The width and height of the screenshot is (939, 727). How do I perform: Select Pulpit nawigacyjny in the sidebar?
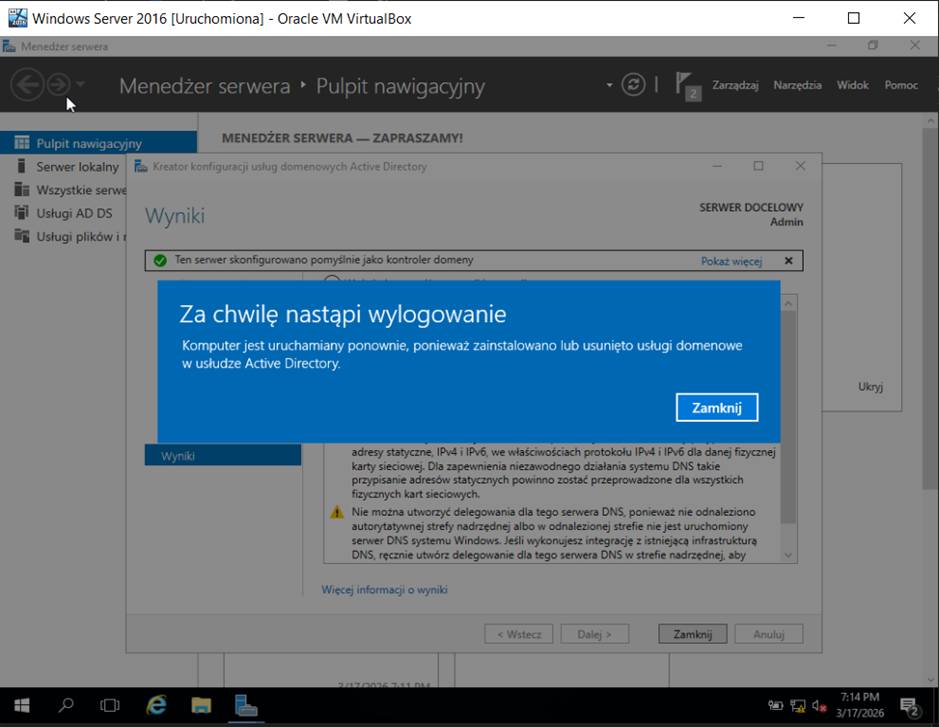(x=89, y=143)
